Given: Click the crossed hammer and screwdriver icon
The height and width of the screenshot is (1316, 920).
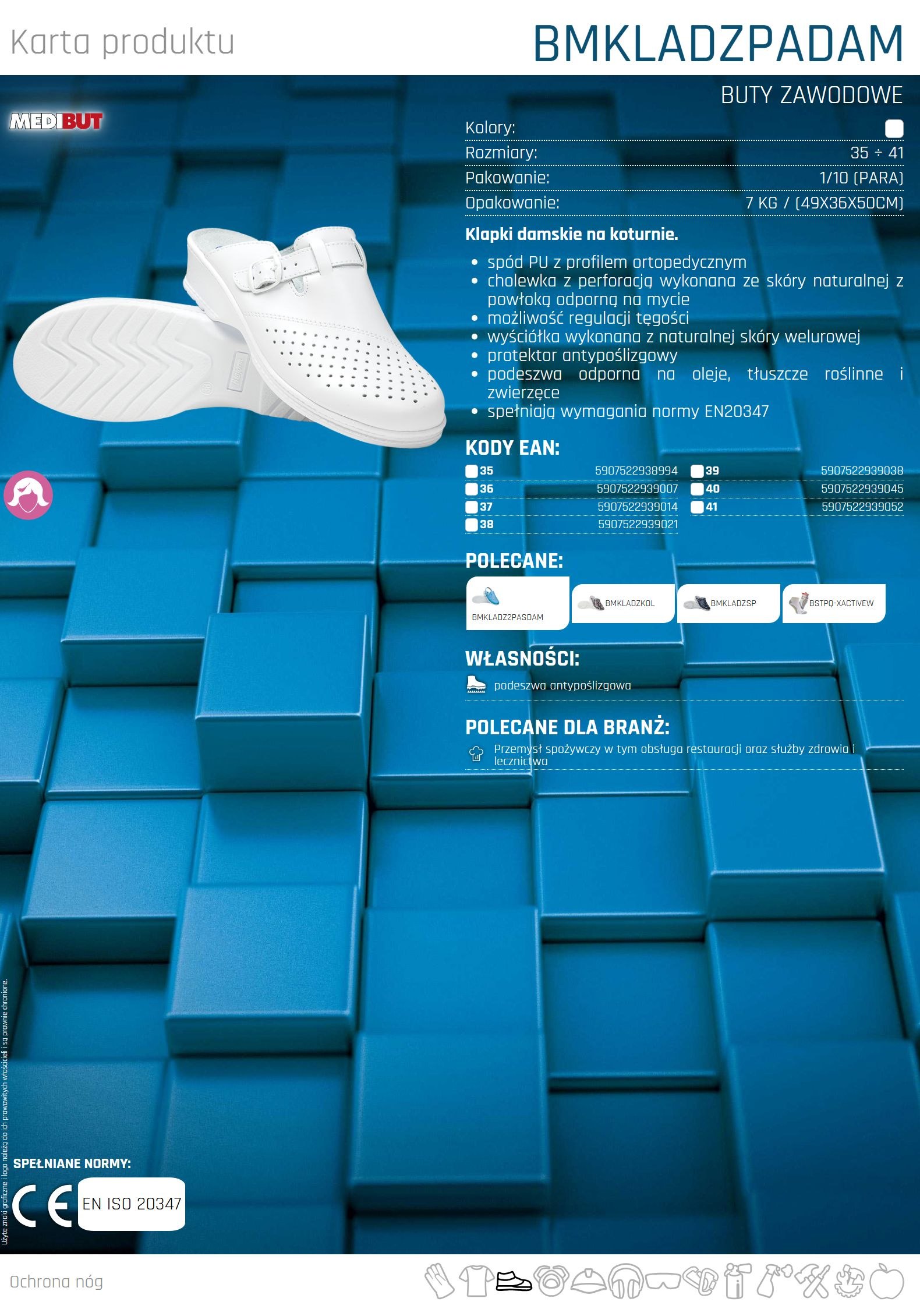Looking at the screenshot, I should point(811,1281).
